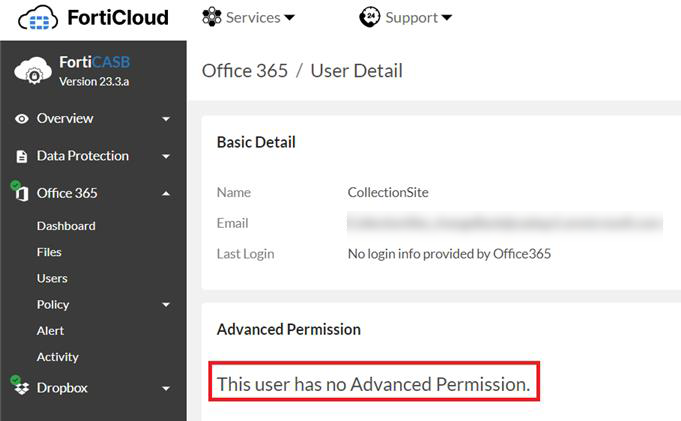Click the Overview eye icon
This screenshot has width=681, height=421.
pos(22,119)
